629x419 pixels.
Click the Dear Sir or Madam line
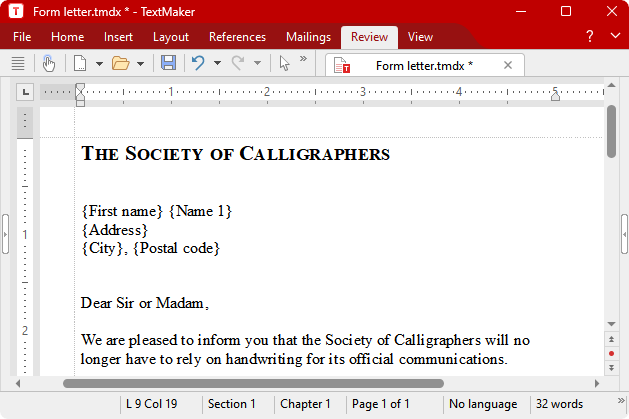(144, 303)
